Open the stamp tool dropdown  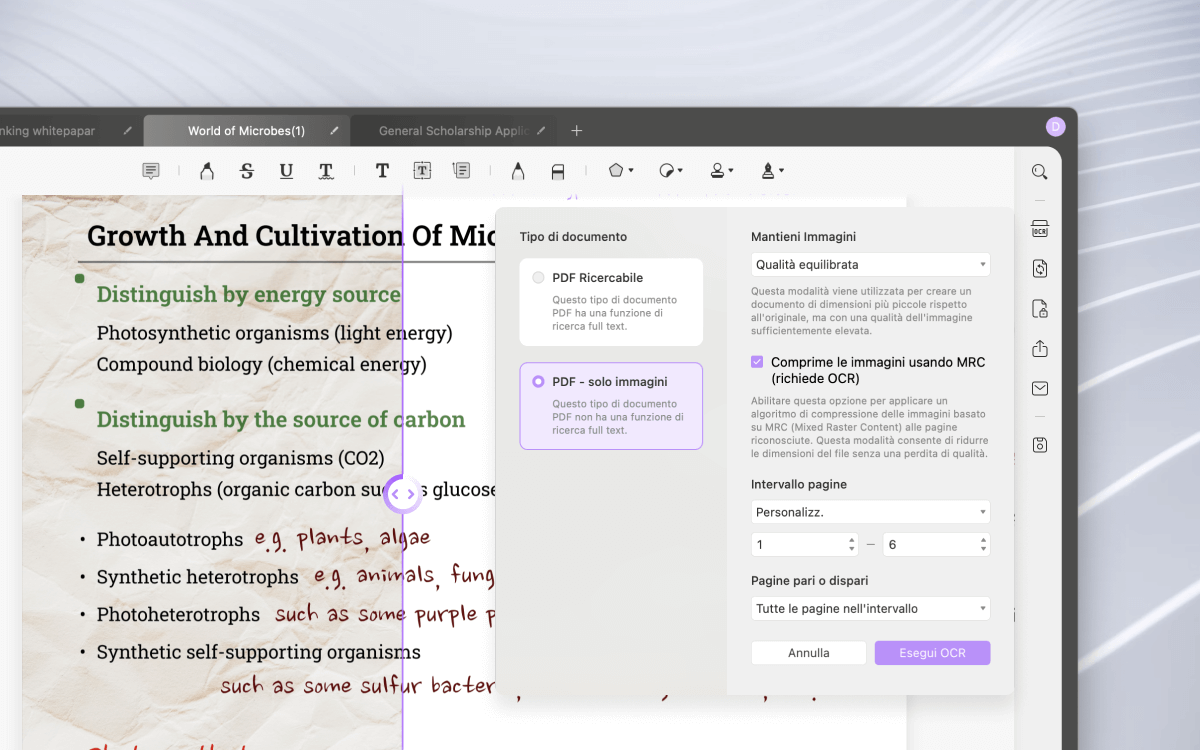pos(721,171)
